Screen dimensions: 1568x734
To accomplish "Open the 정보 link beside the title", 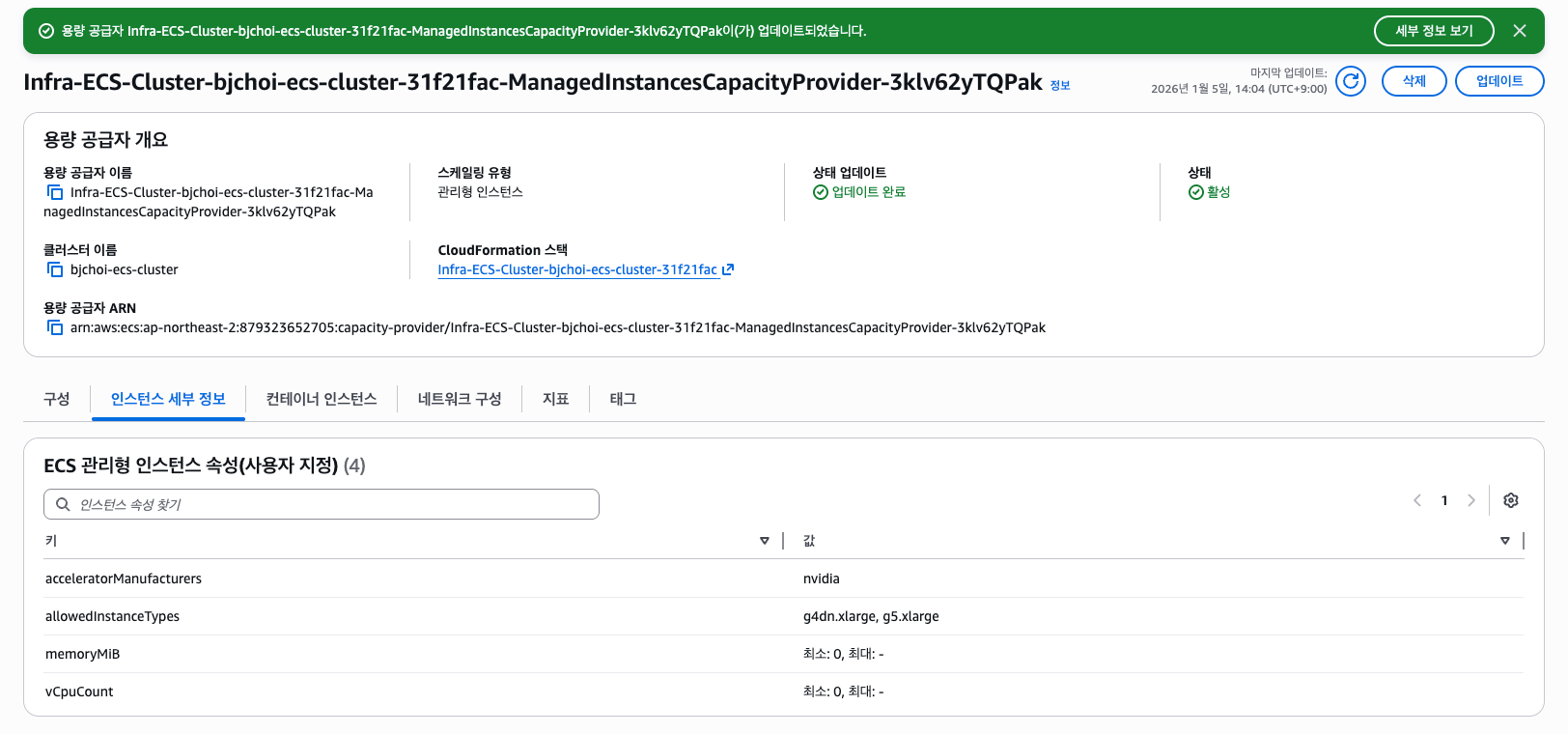I will coord(1060,85).
